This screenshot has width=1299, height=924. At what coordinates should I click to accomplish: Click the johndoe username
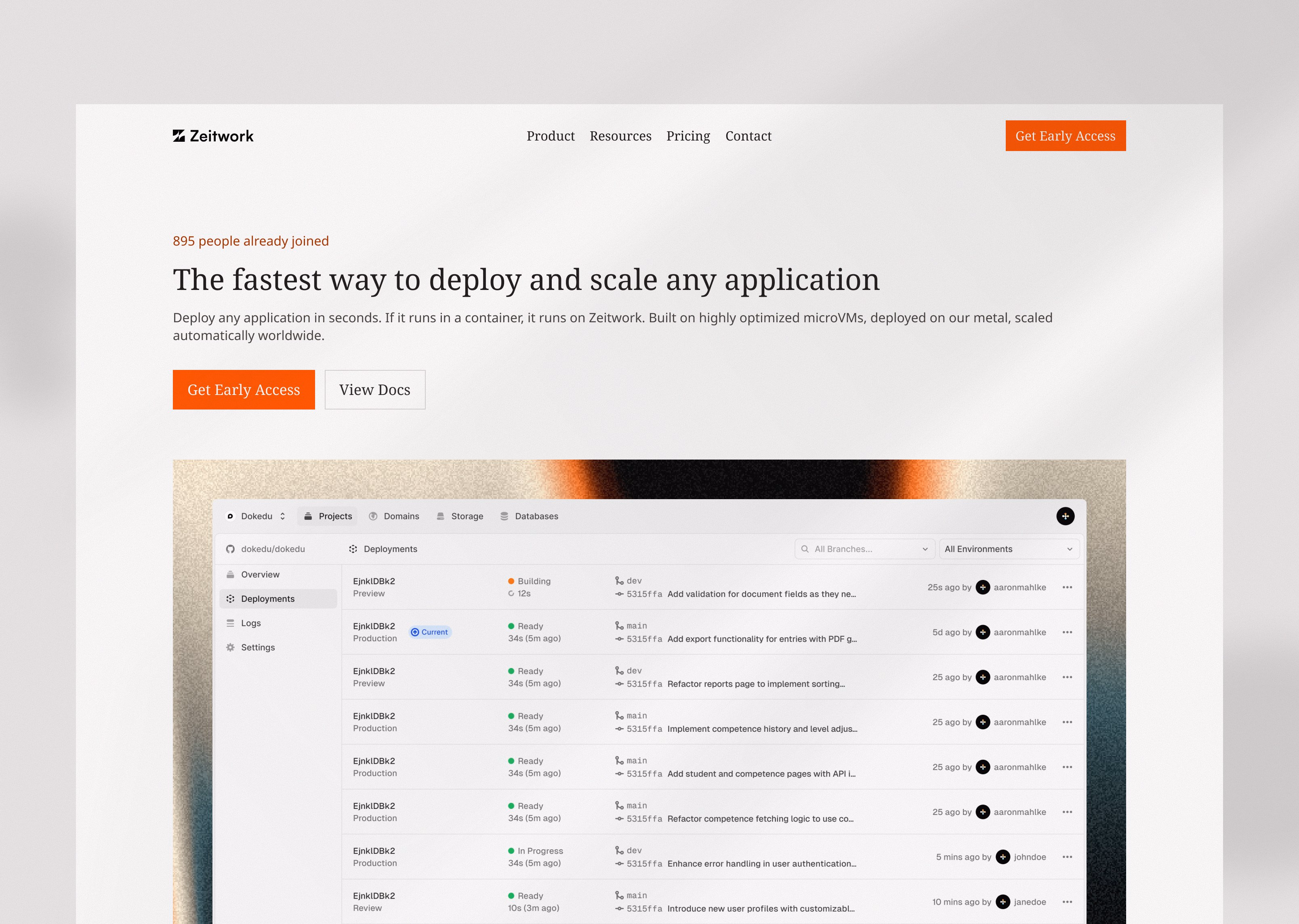(1030, 857)
